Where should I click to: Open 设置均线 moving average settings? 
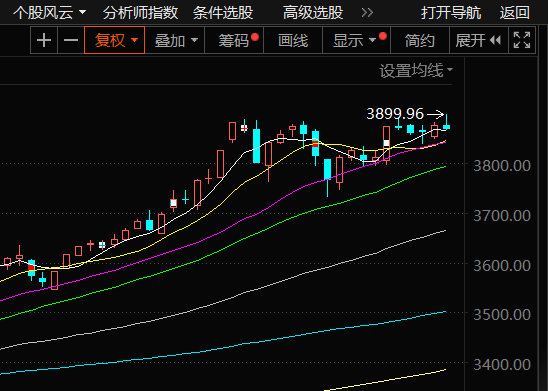[416, 71]
